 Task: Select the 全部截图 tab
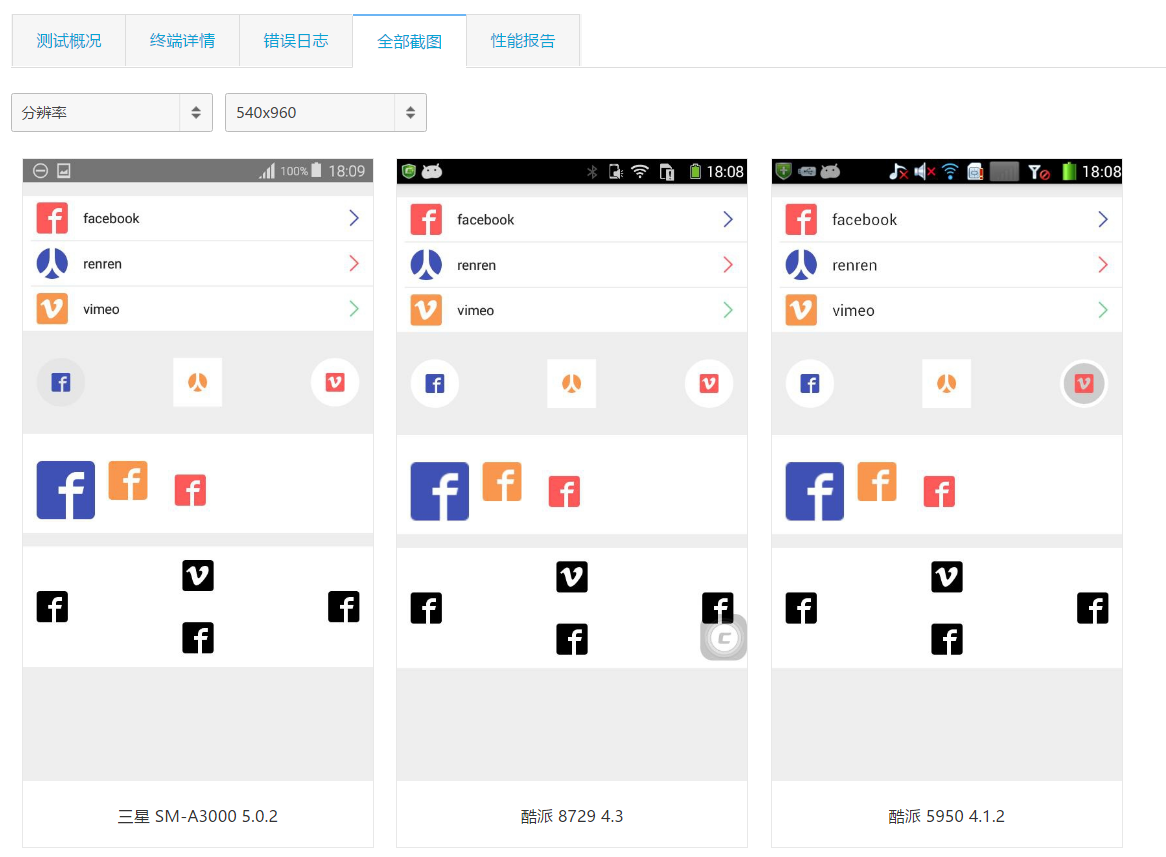(x=410, y=41)
